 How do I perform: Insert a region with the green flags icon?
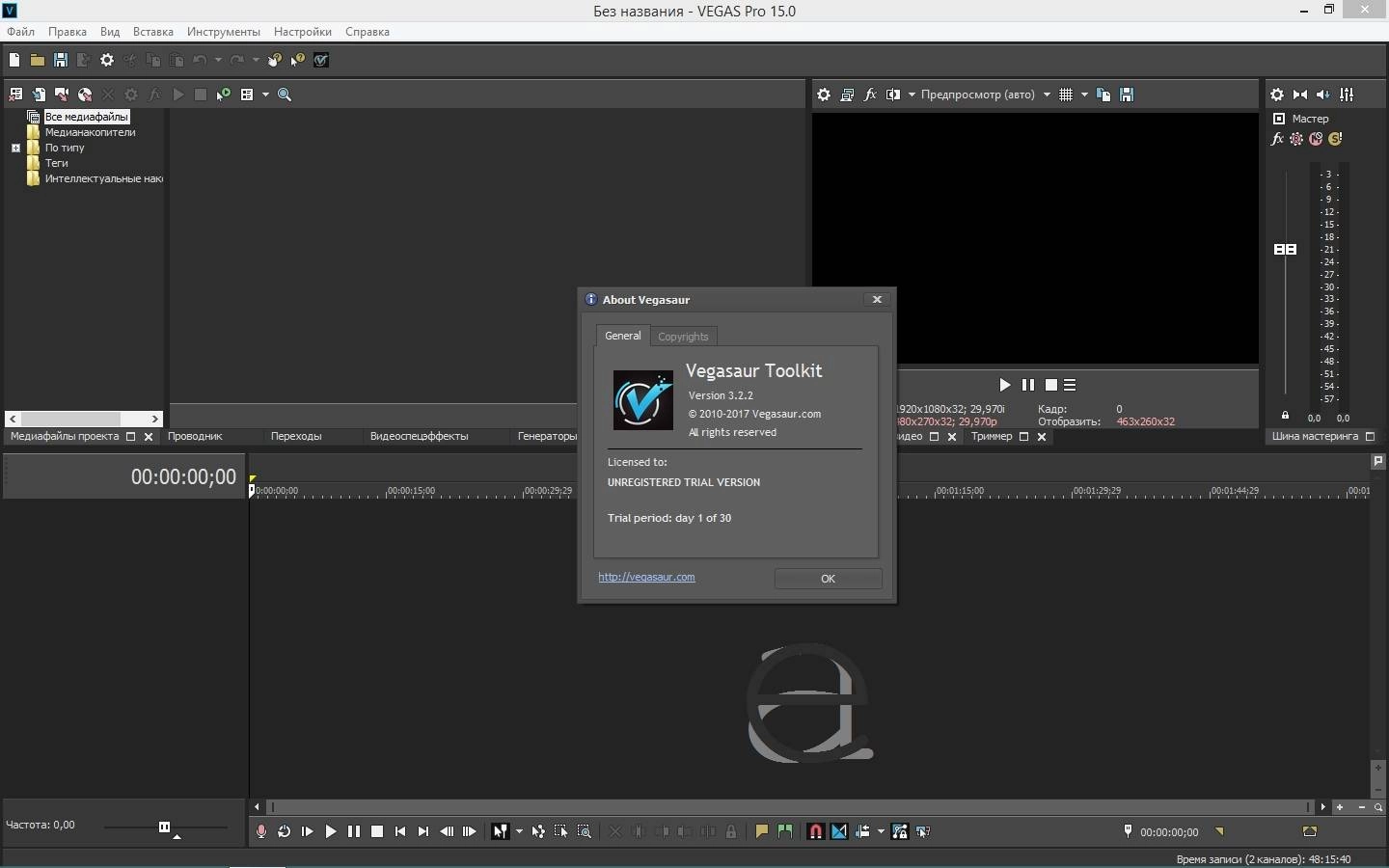pos(785,831)
